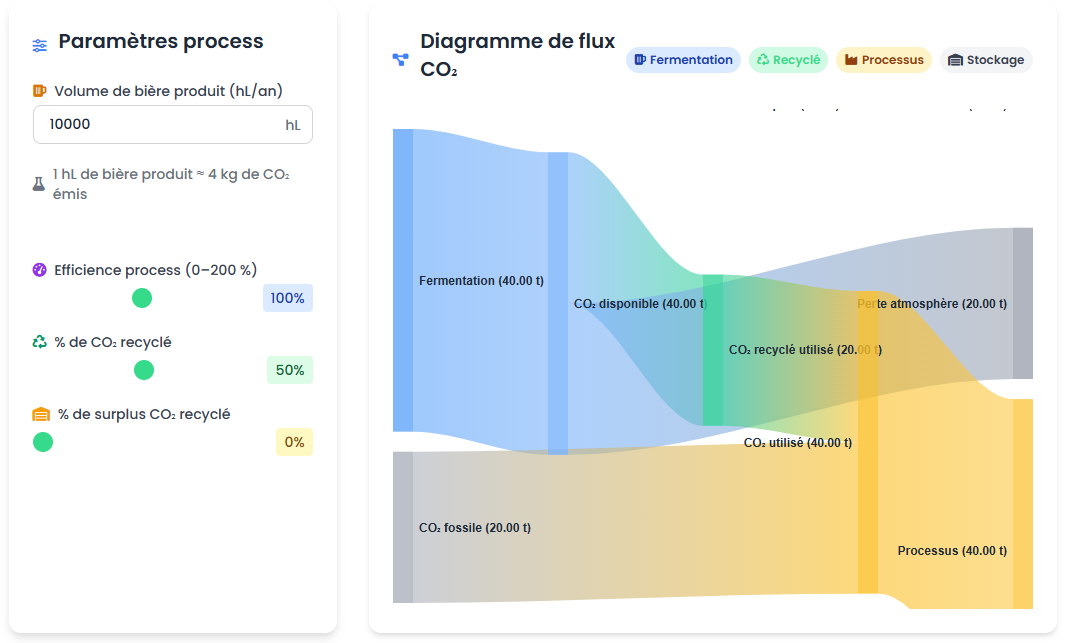Viewport: 1087px width, 643px height.
Task: Click the Fermentation node in the Sankey diagram
Action: [x=403, y=280]
